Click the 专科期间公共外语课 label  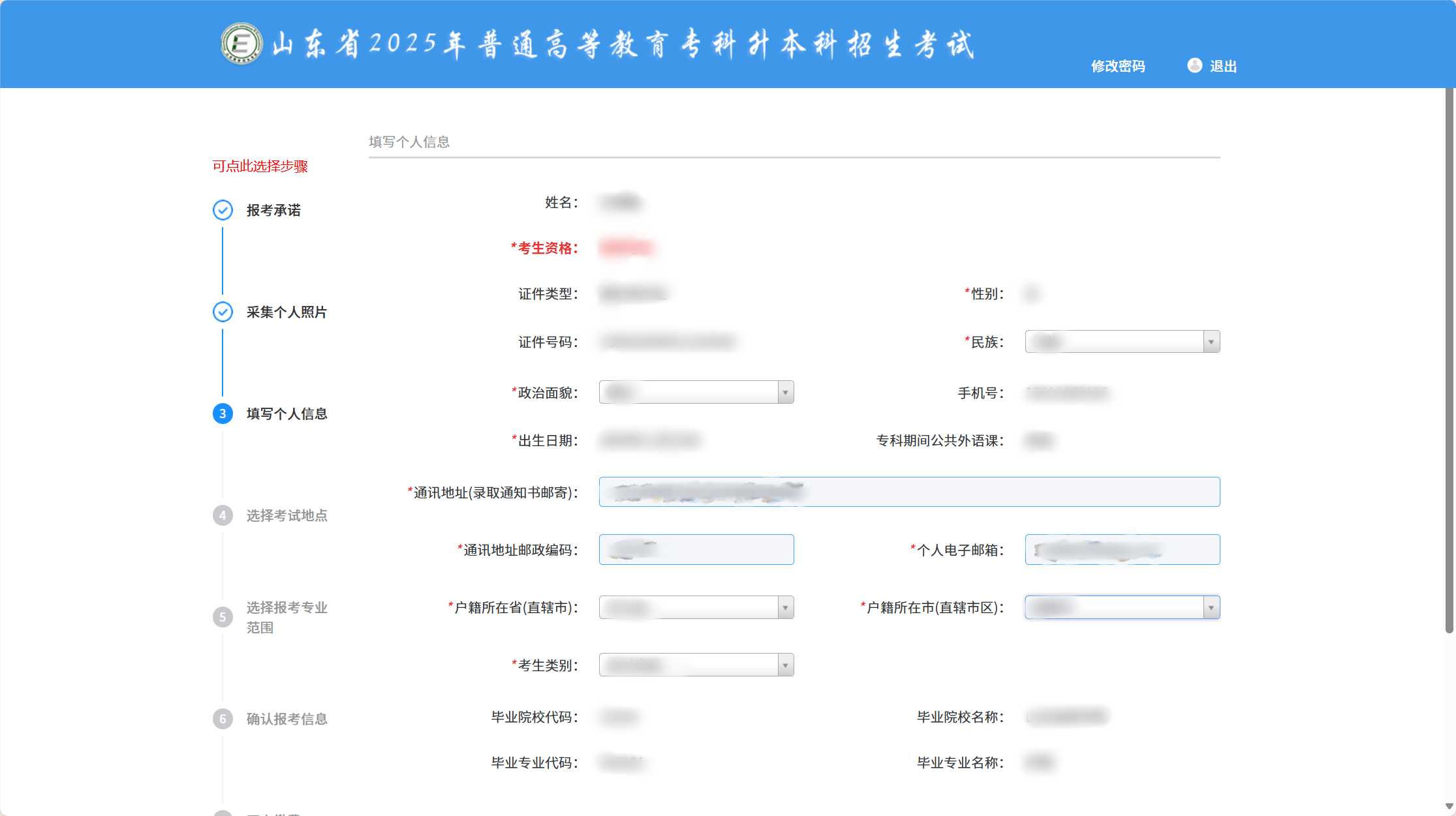(940, 441)
